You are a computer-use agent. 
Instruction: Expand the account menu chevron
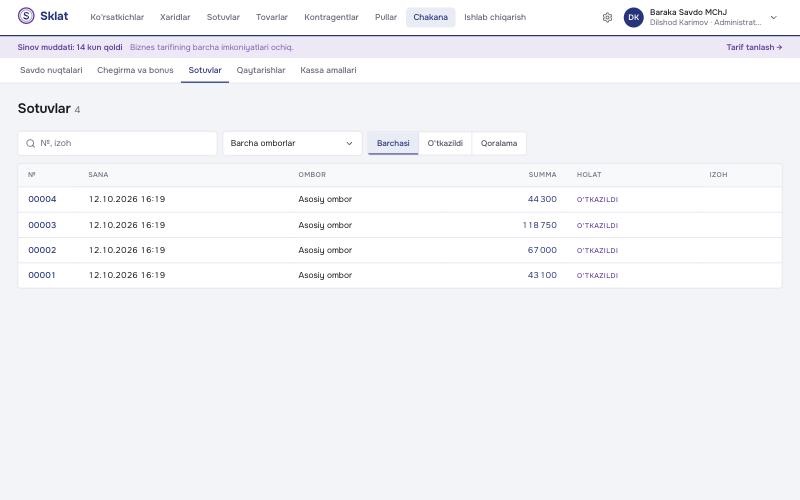point(773,17)
